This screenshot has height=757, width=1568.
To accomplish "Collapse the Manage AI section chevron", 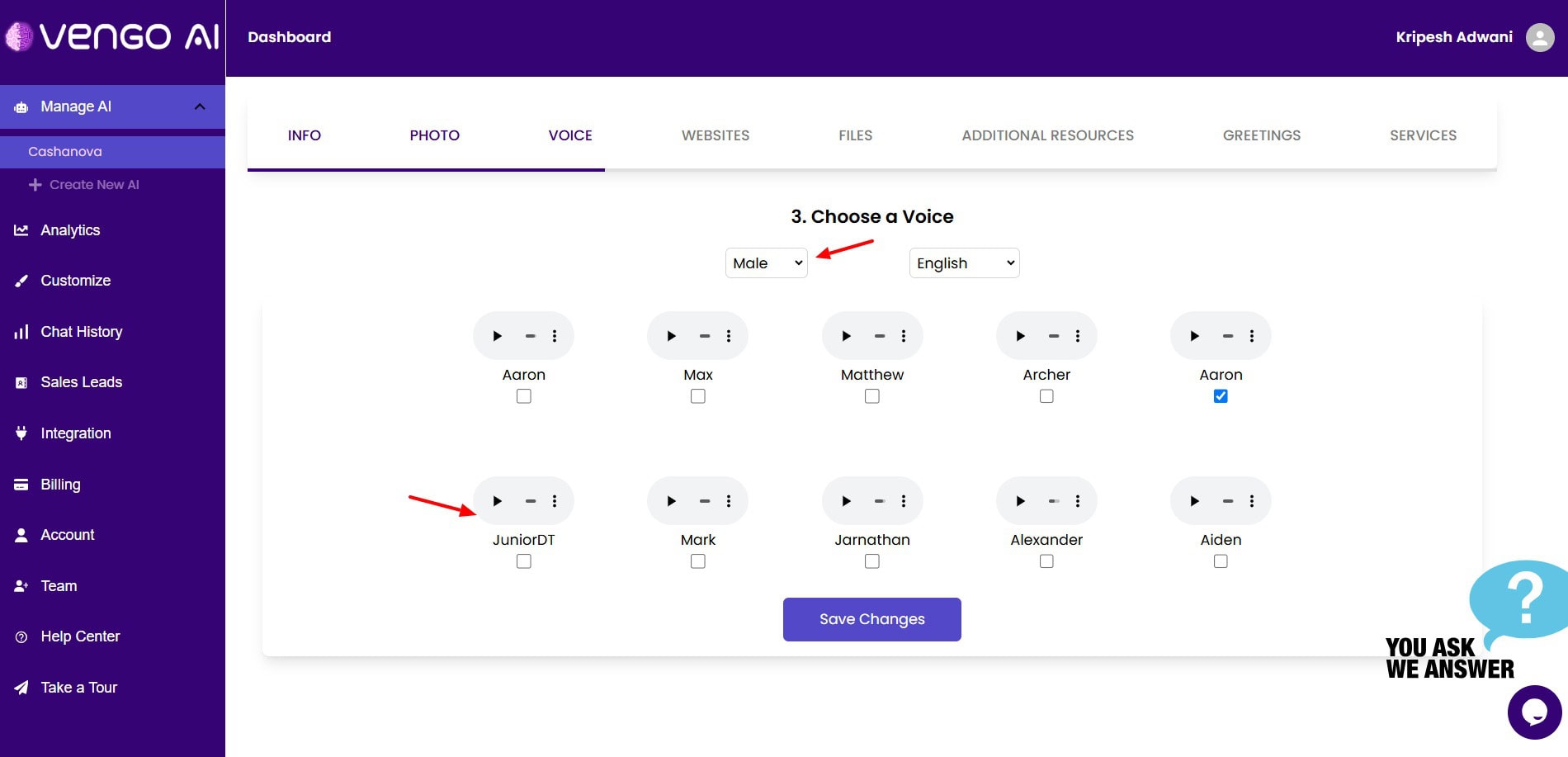I will pyautogui.click(x=200, y=106).
